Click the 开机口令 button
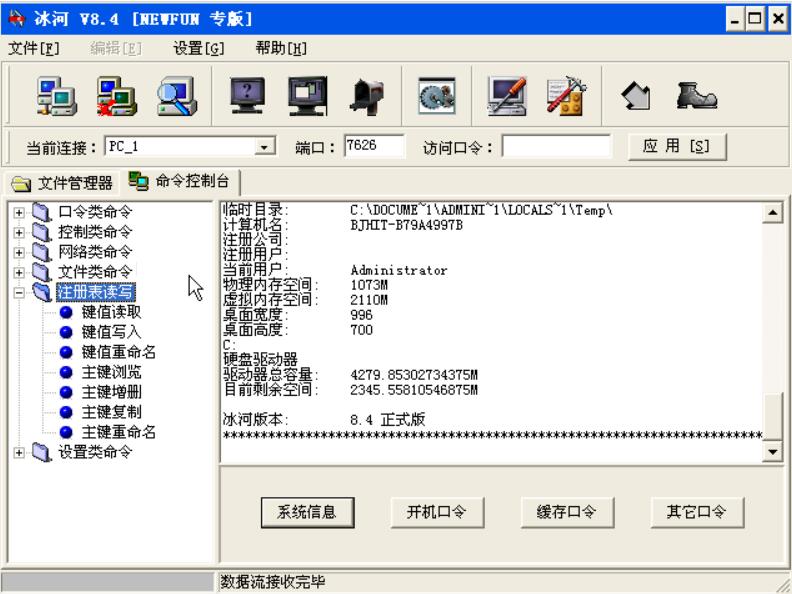Viewport: 792px width, 594px height. tap(437, 512)
